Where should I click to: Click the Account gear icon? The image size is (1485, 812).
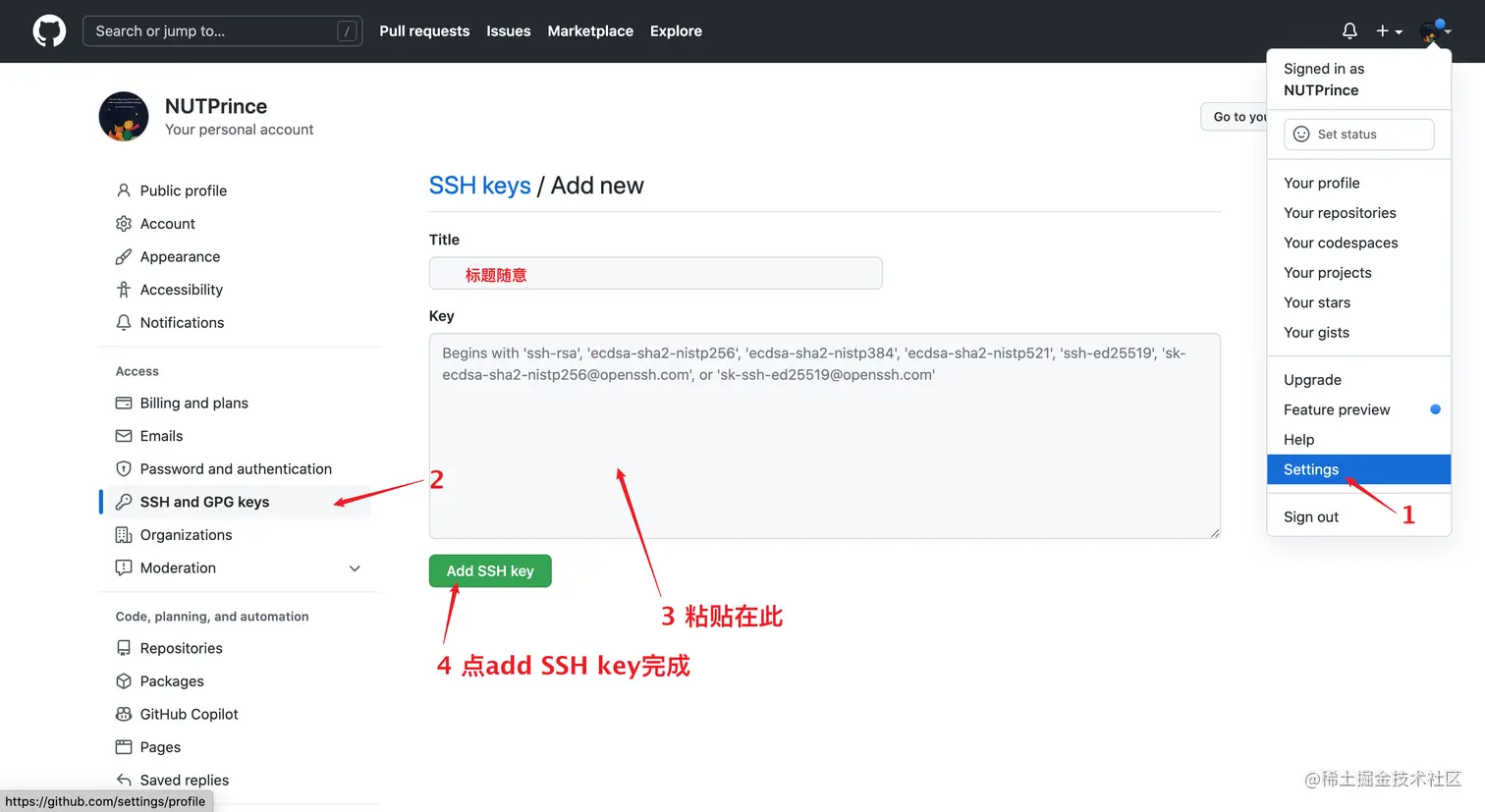(124, 224)
